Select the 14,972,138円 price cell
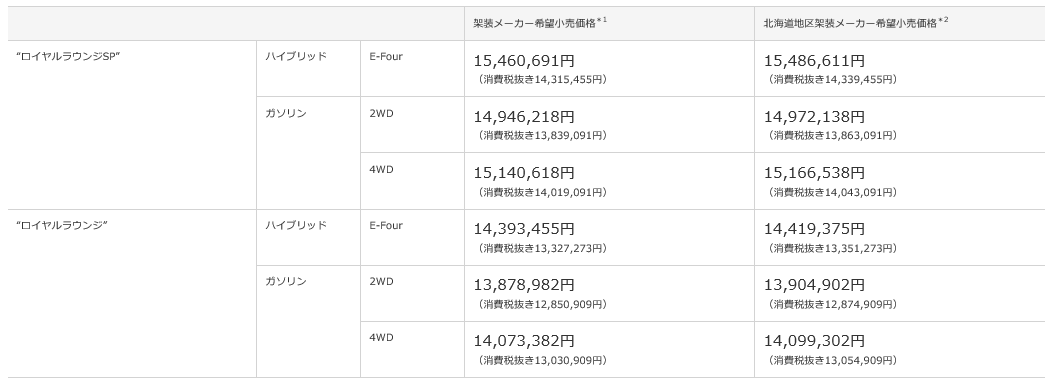This screenshot has width=1047, height=383. point(900,125)
